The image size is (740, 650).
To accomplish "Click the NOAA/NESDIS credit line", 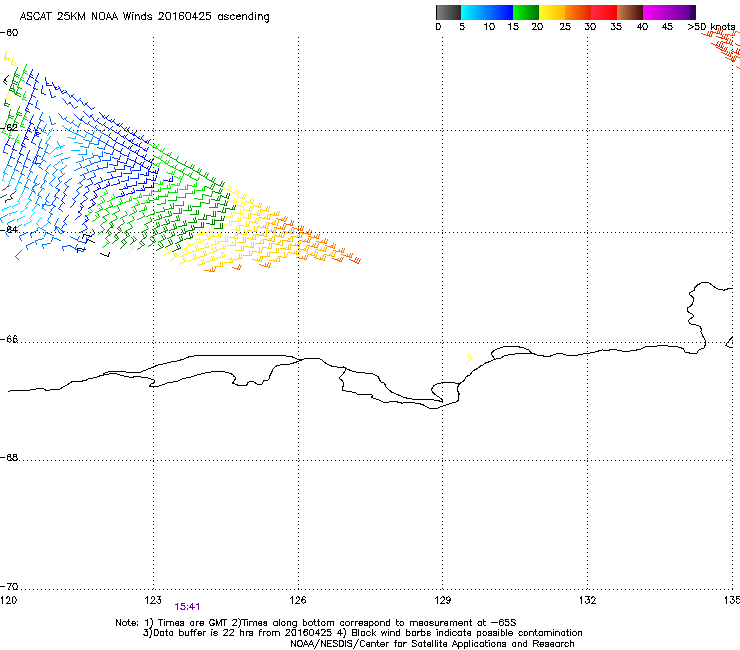I will [x=432, y=644].
